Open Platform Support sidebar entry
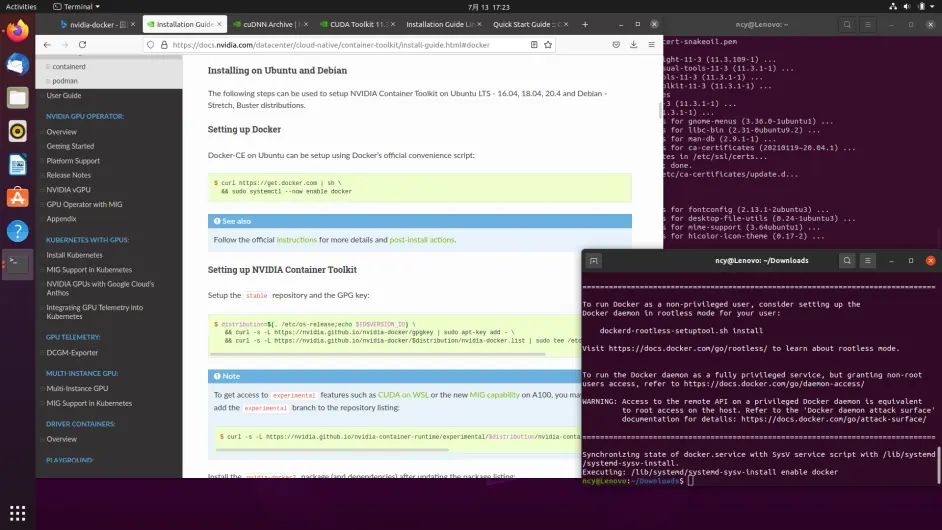 coord(73,160)
